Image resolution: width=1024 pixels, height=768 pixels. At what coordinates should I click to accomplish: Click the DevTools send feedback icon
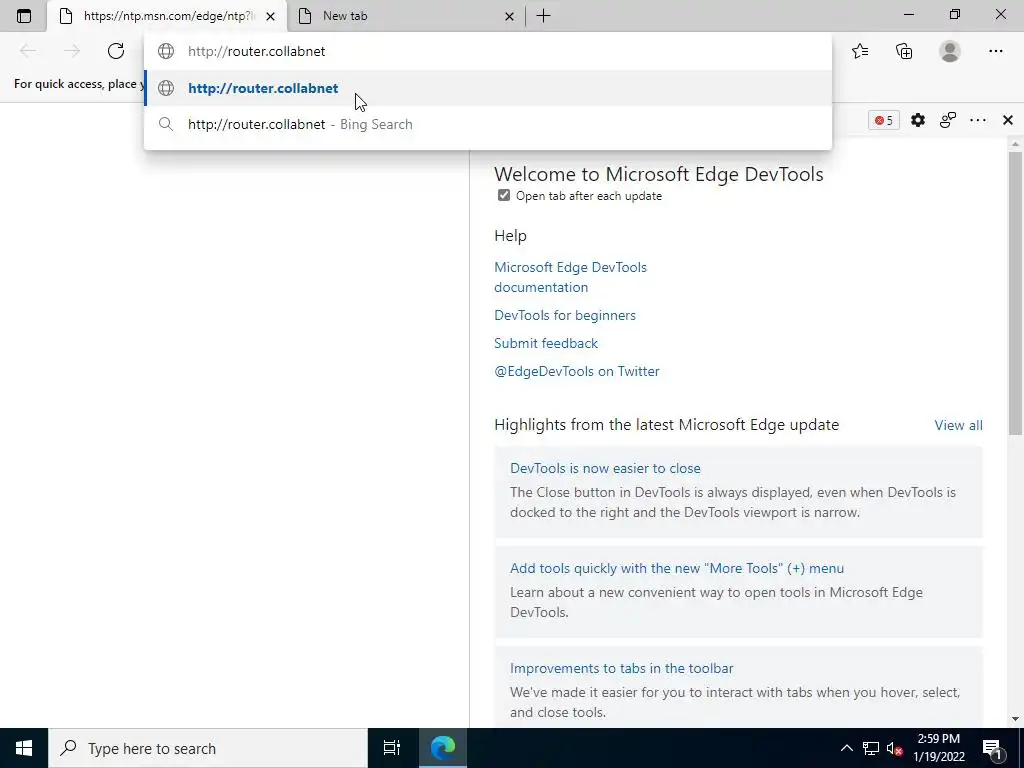coord(948,120)
